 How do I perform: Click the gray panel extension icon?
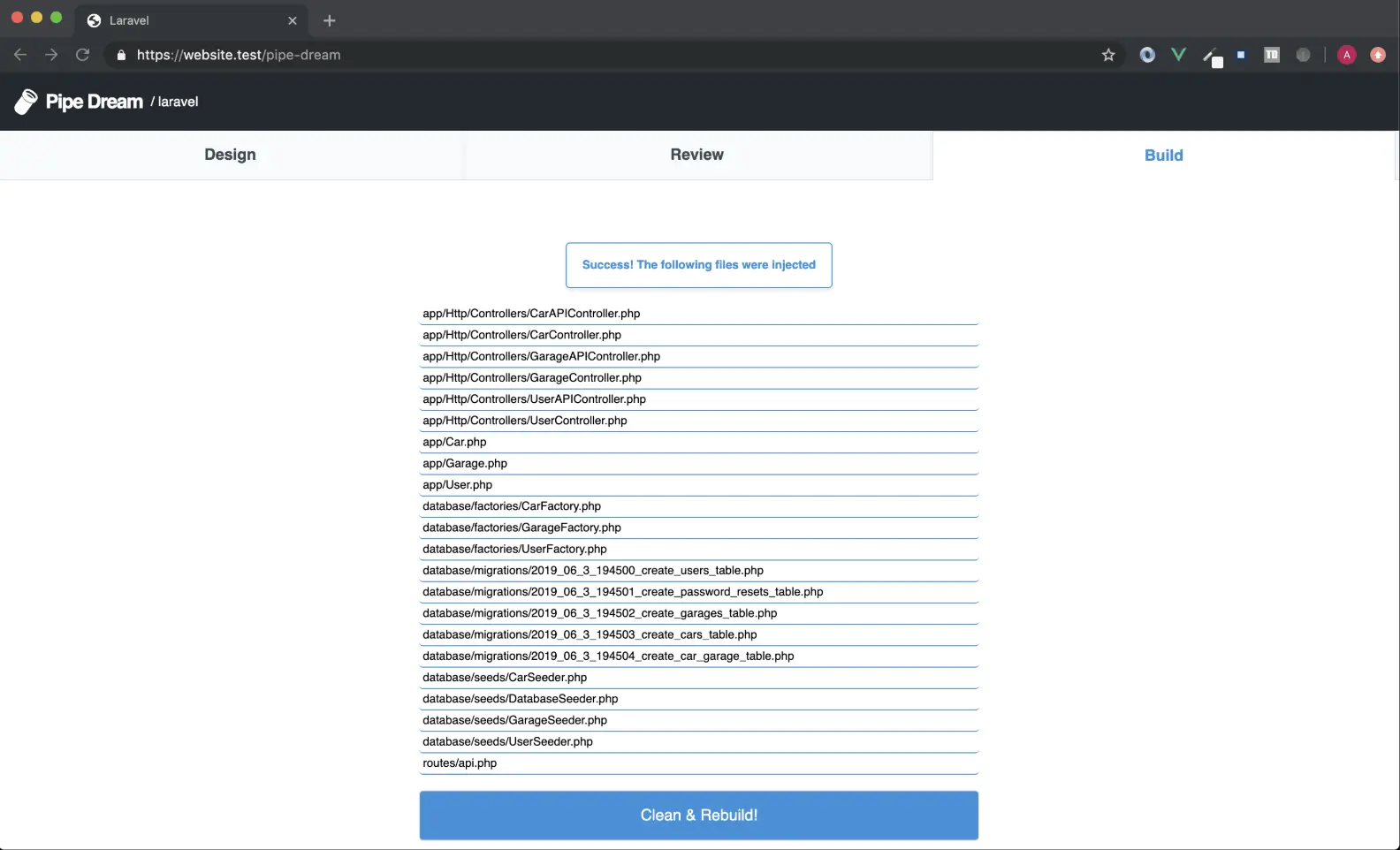[1272, 55]
